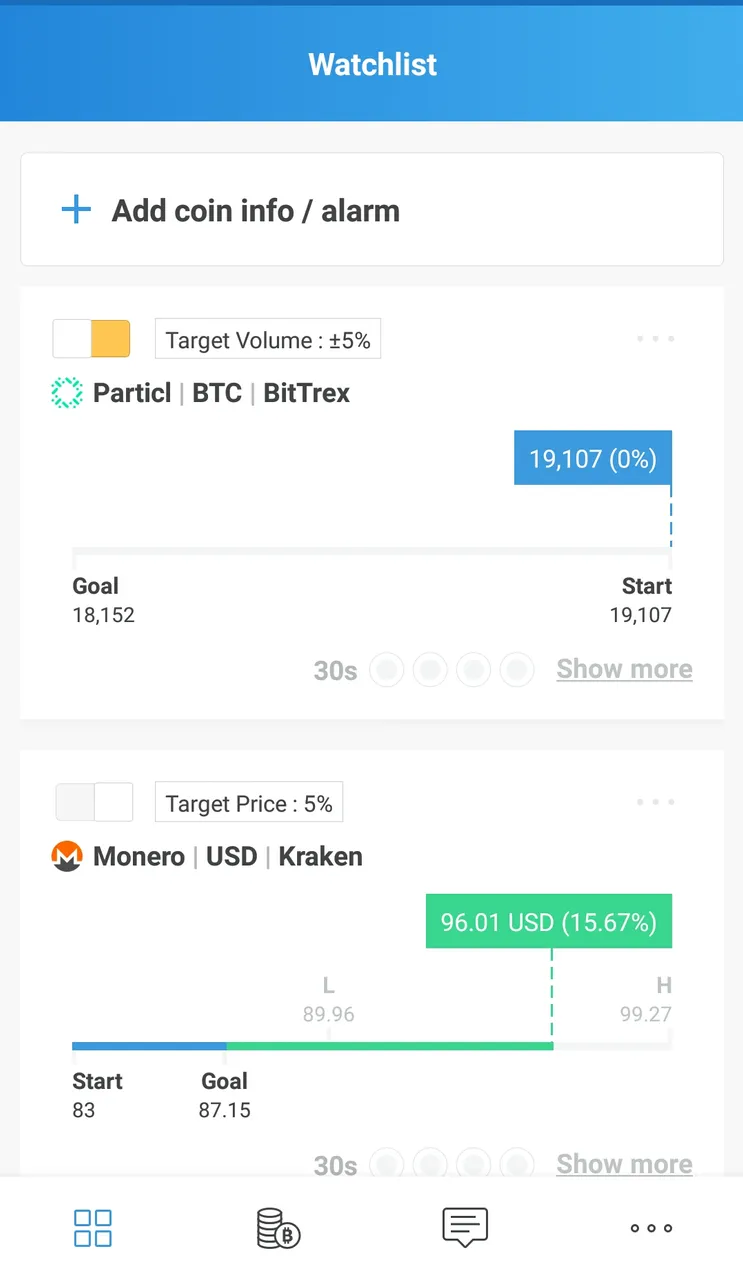Viewport: 743px width, 1280px height.
Task: Tap Add coin info / alarm button
Action: point(372,210)
